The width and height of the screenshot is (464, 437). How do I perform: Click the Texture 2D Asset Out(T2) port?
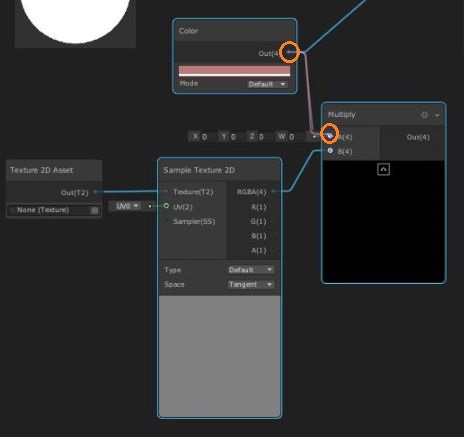[95, 192]
